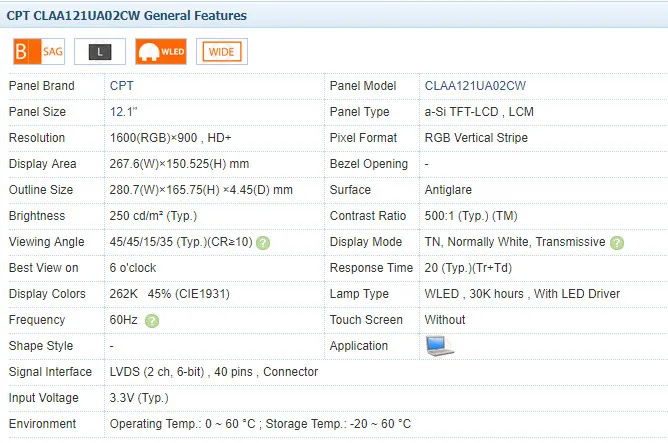Click the Environment label
668x443 pixels.
click(x=42, y=423)
